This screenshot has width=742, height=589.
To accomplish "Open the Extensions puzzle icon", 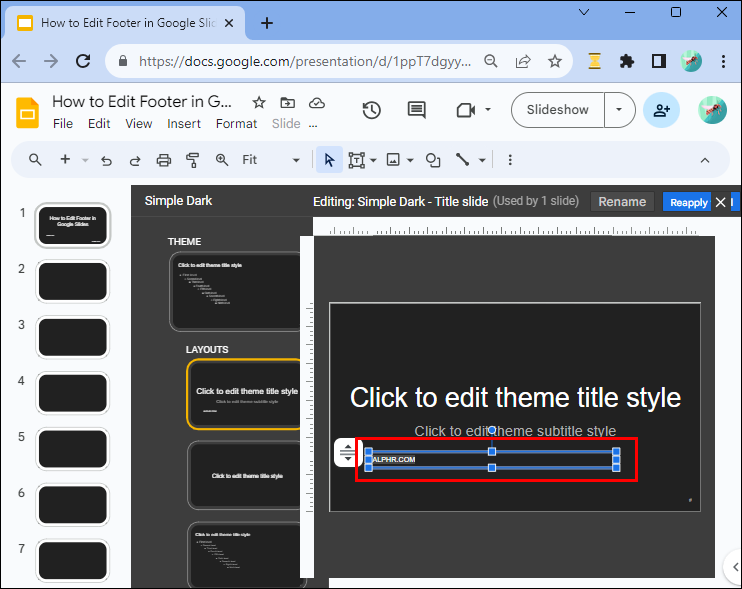I will click(x=627, y=61).
